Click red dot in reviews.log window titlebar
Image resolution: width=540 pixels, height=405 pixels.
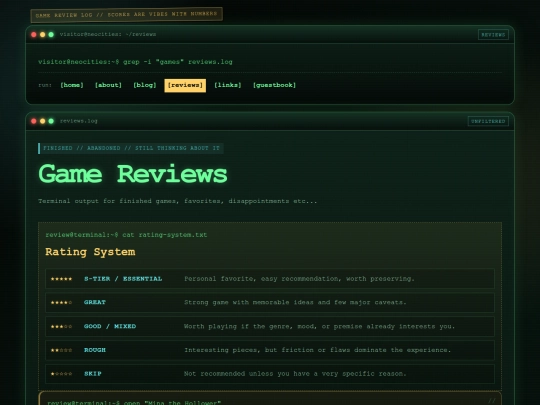pos(34,121)
